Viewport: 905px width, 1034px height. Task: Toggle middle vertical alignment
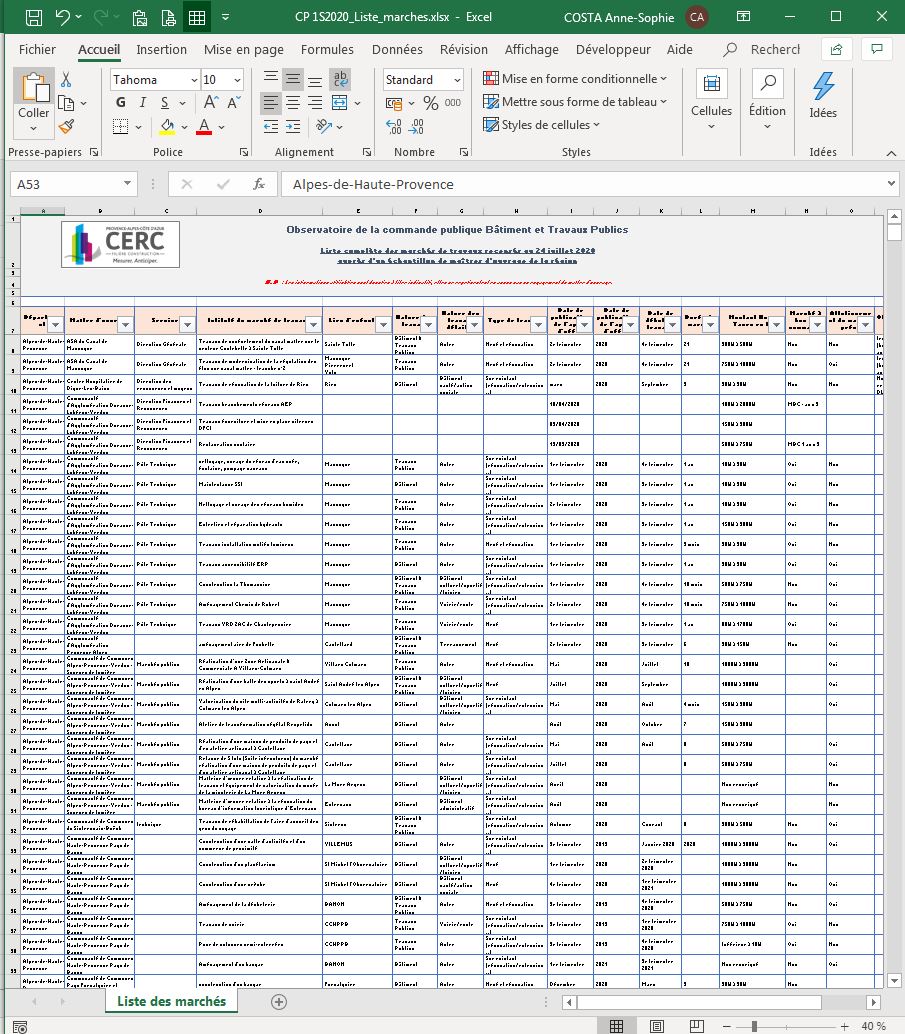[293, 79]
